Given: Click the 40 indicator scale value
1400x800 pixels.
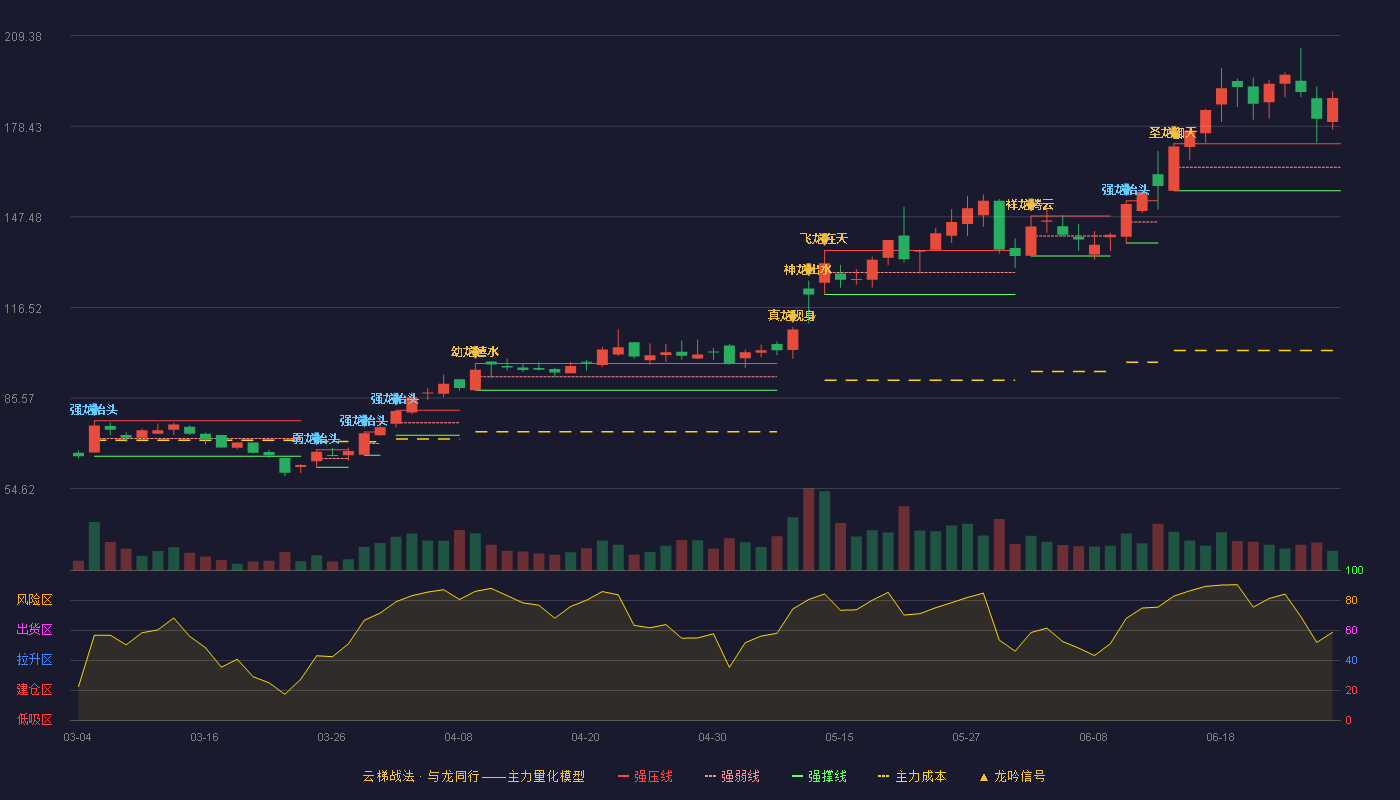Looking at the screenshot, I should 1351,660.
